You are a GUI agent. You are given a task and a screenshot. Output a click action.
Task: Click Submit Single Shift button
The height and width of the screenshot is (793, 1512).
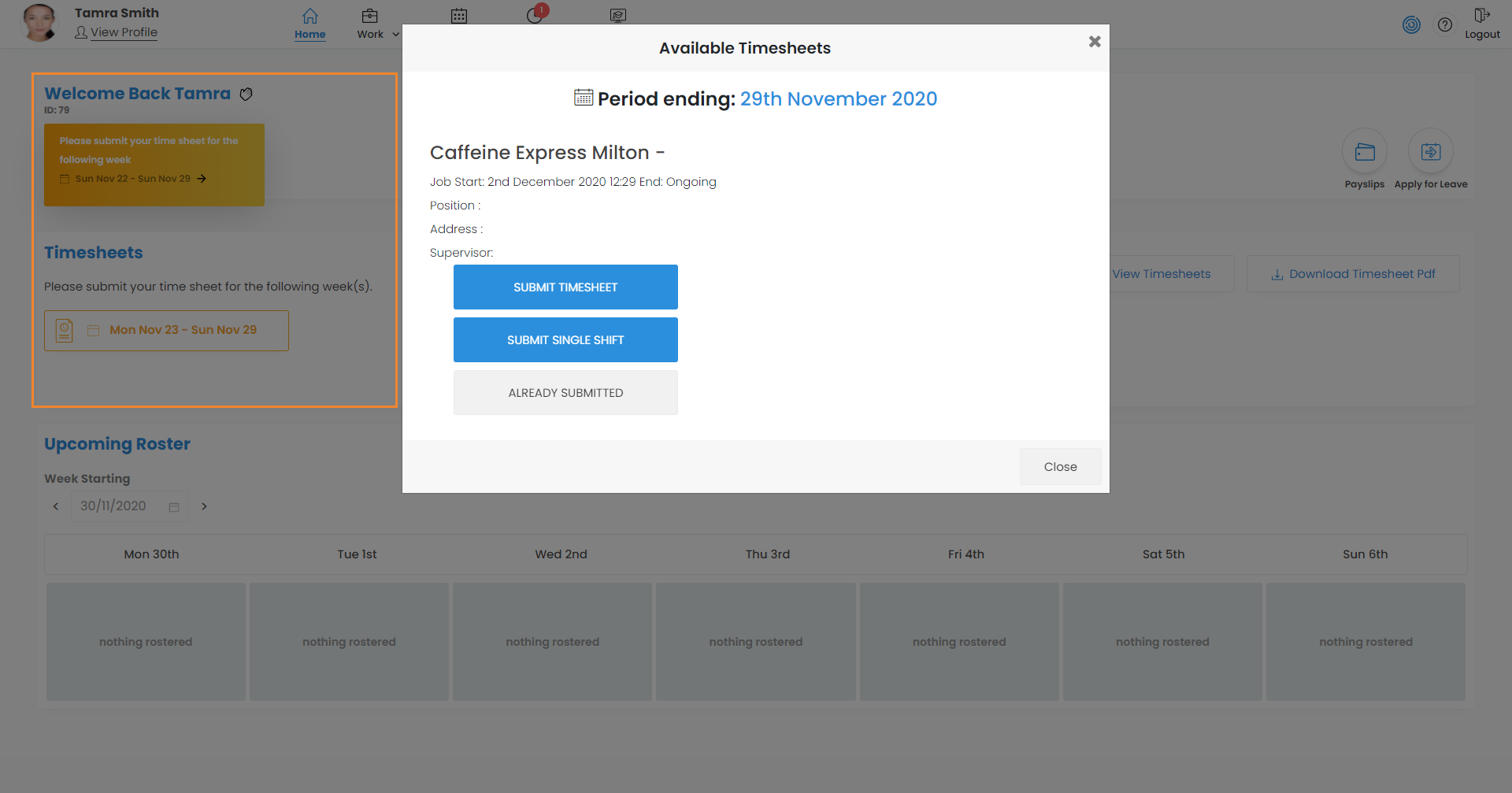point(565,340)
